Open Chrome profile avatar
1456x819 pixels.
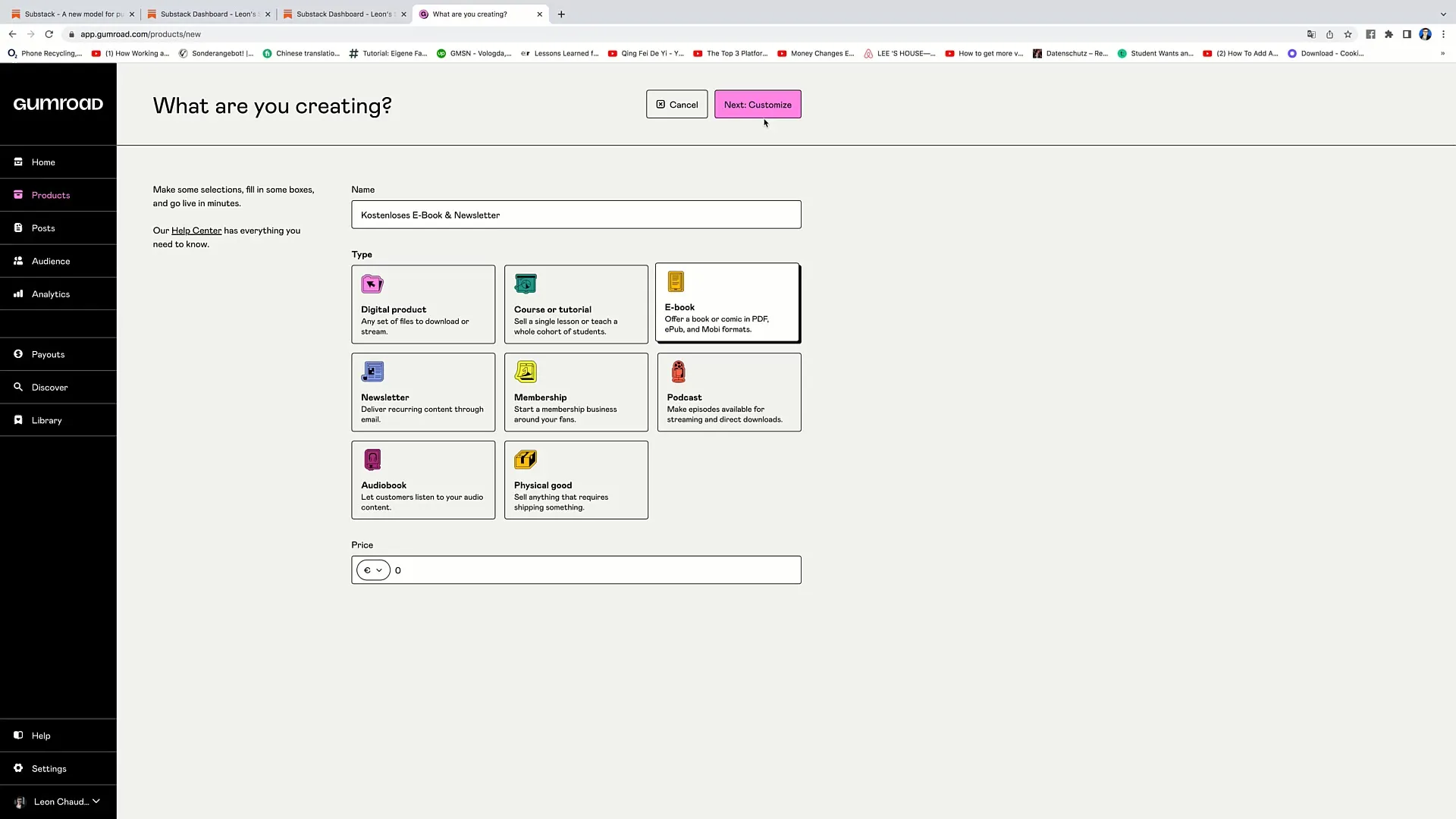[1425, 34]
